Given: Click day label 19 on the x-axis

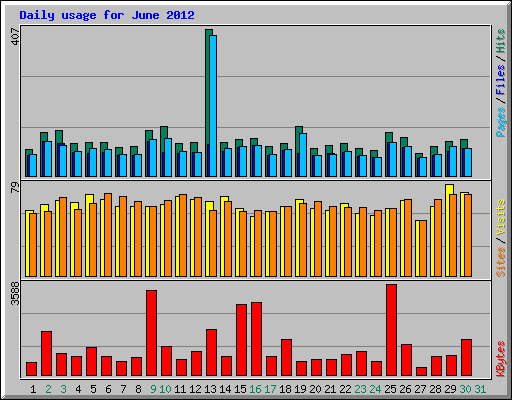Looking at the screenshot, I should (x=300, y=389).
